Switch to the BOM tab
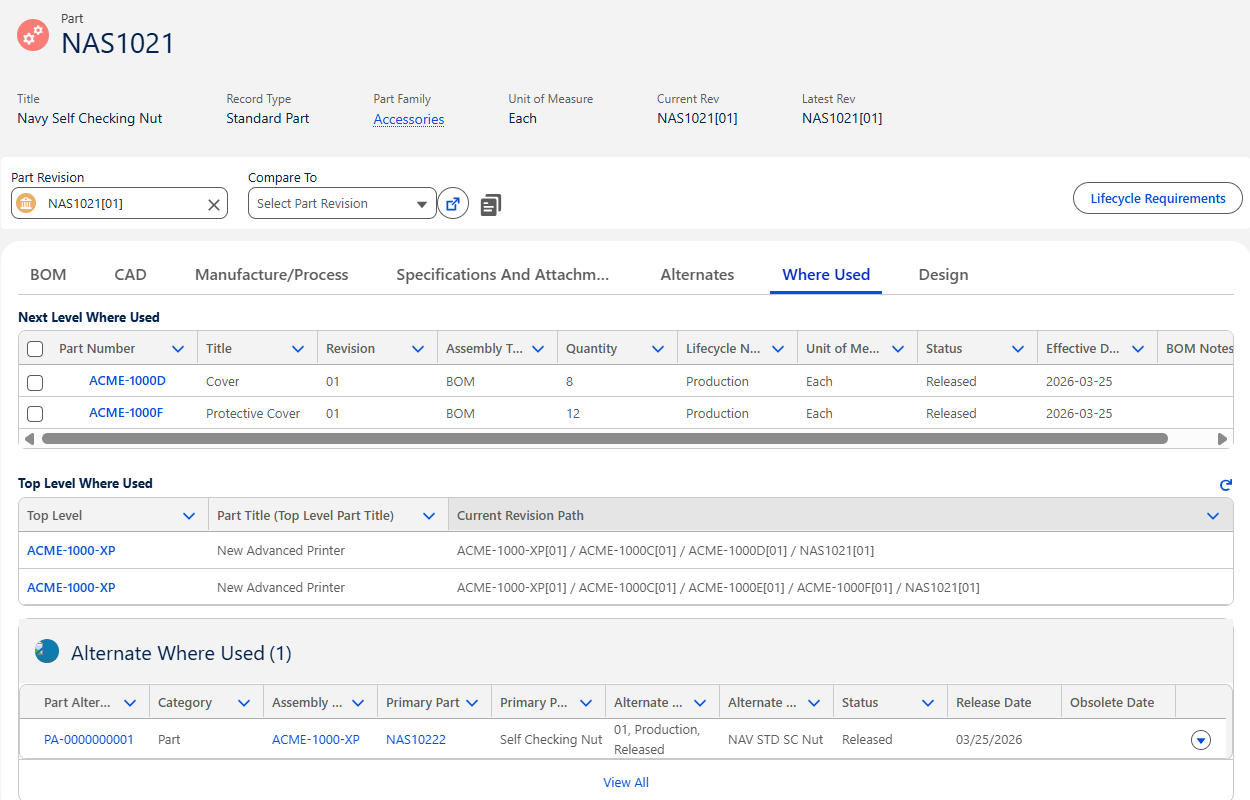Image resolution: width=1250 pixels, height=800 pixels. 48,275
